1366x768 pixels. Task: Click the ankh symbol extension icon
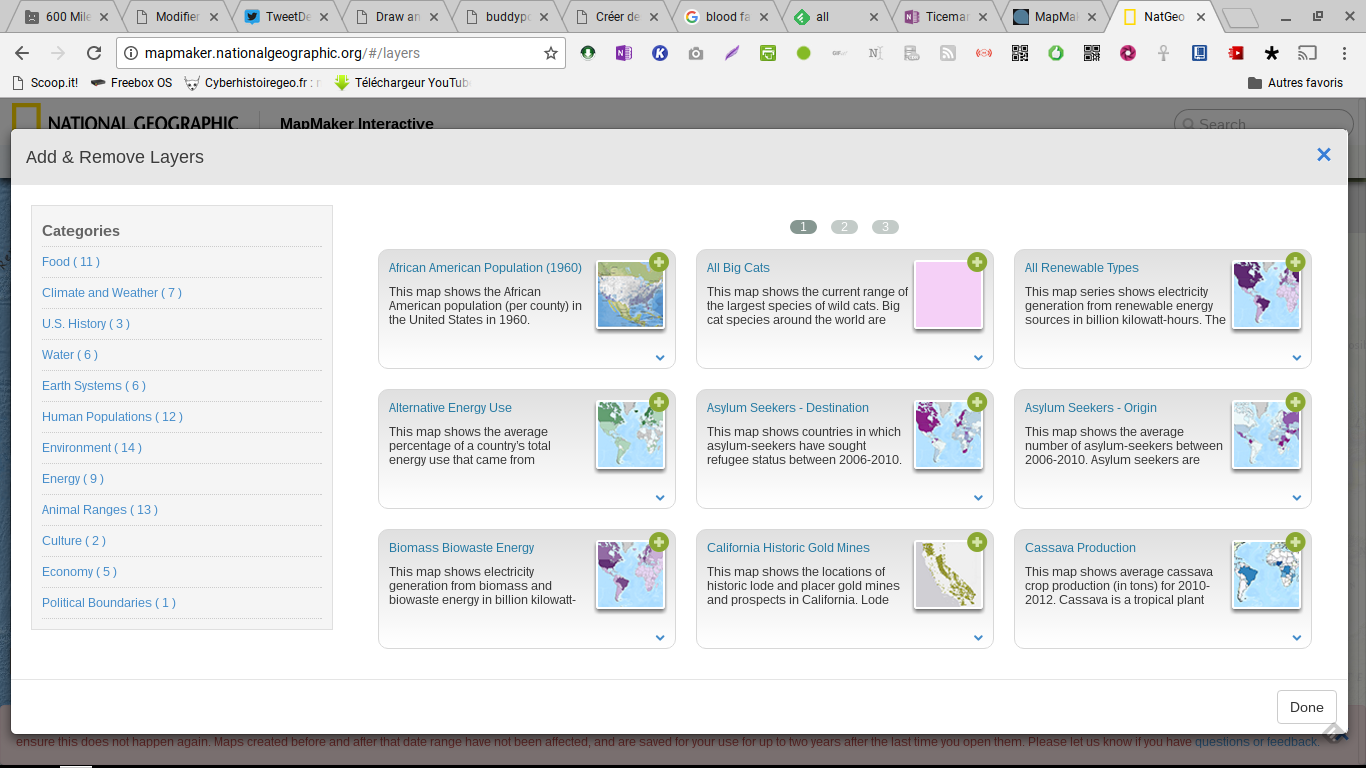[1163, 53]
